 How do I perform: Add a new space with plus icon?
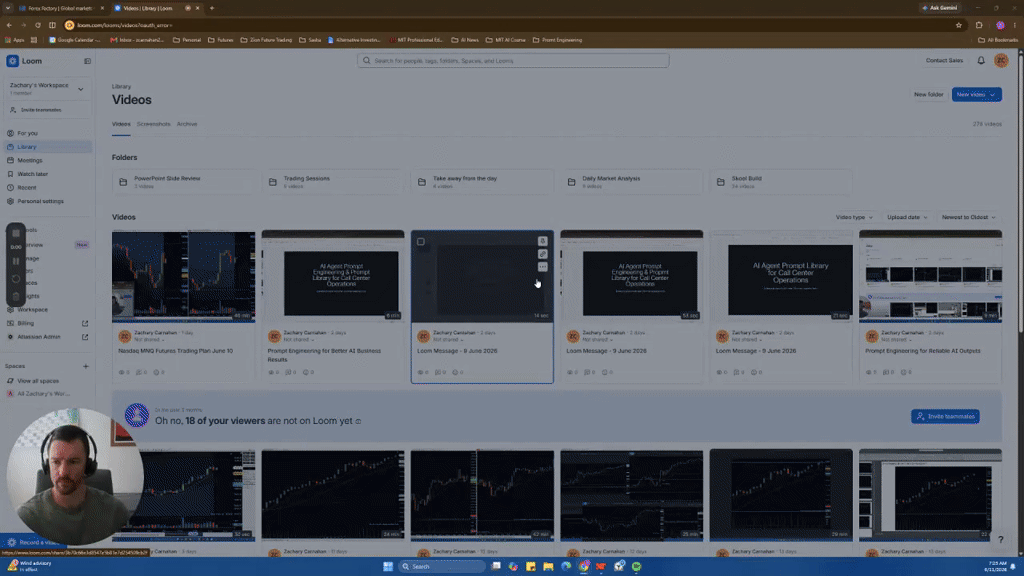pos(86,366)
